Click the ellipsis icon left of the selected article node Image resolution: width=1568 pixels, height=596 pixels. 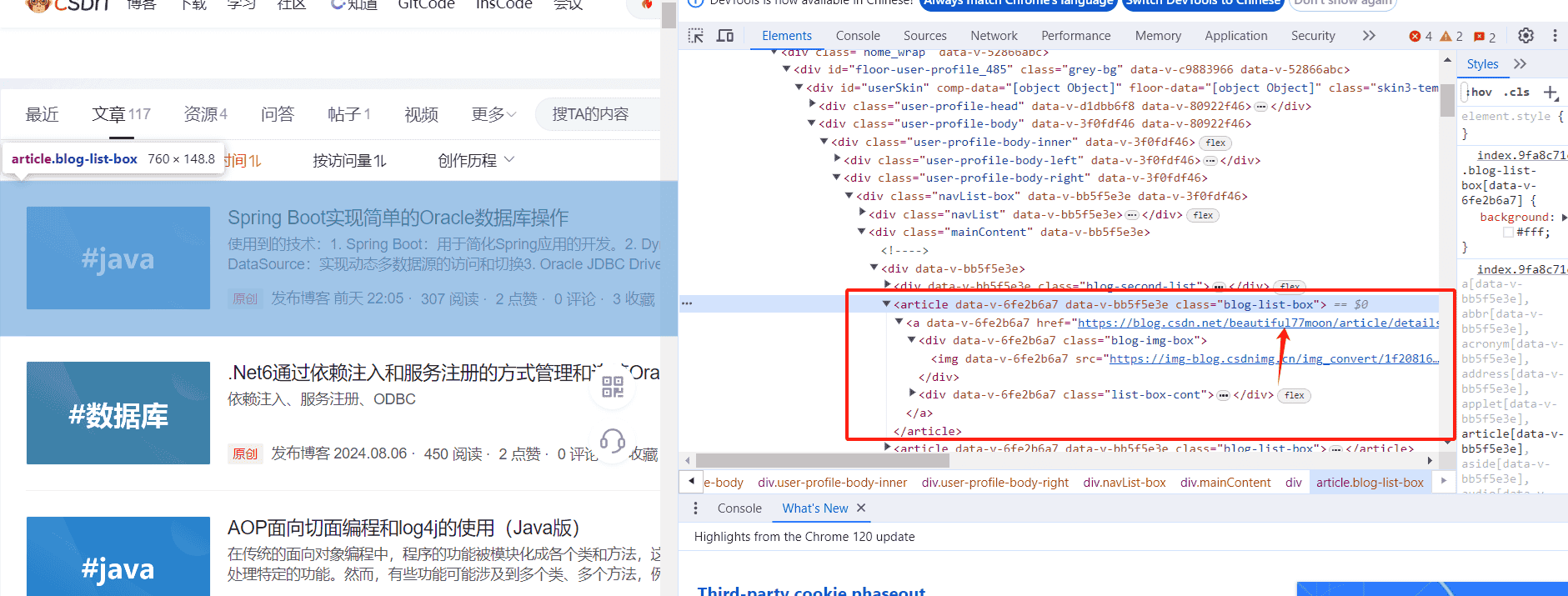(687, 303)
